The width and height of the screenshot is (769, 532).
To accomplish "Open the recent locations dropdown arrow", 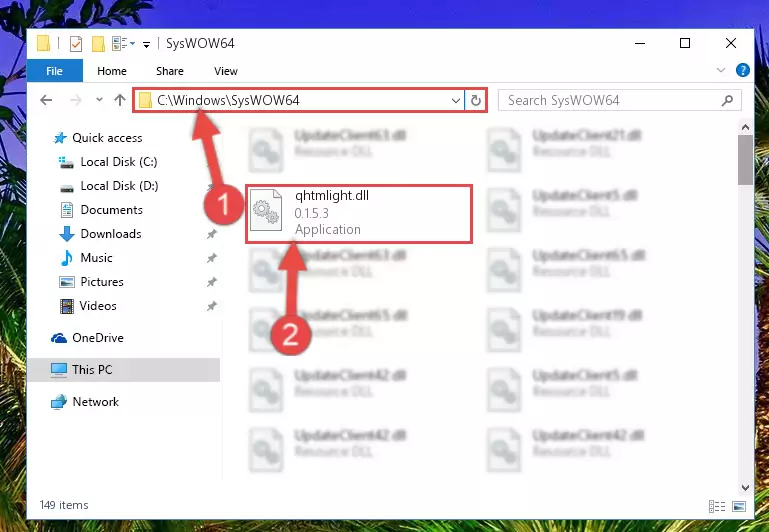I will click(x=99, y=100).
